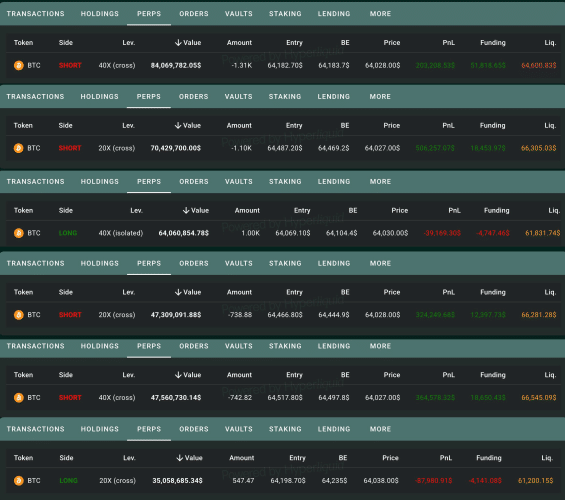
Task: Click the funding value -4,747.46$
Action: pyautogui.click(x=493, y=233)
